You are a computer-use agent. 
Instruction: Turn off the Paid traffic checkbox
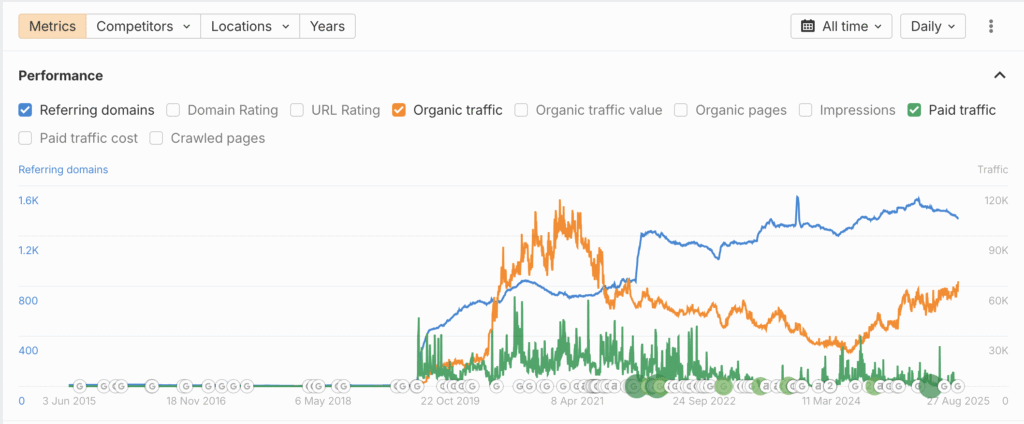tap(915, 110)
